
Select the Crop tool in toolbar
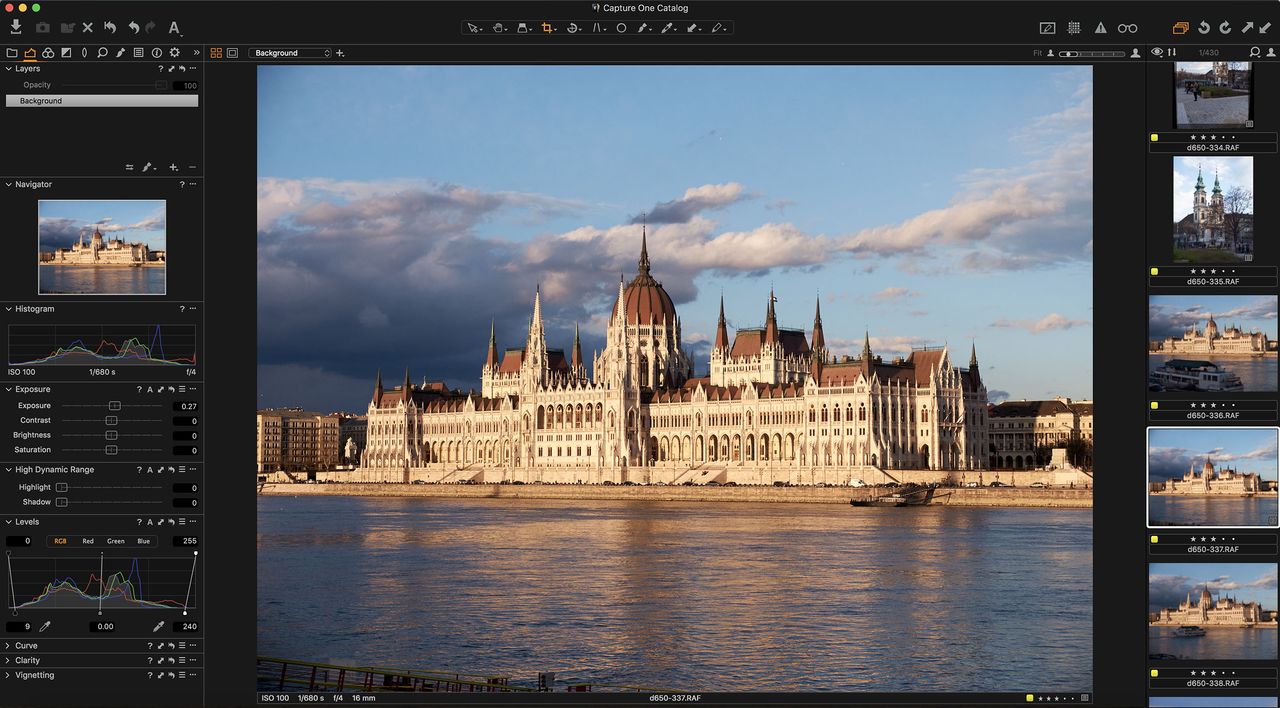pyautogui.click(x=547, y=28)
